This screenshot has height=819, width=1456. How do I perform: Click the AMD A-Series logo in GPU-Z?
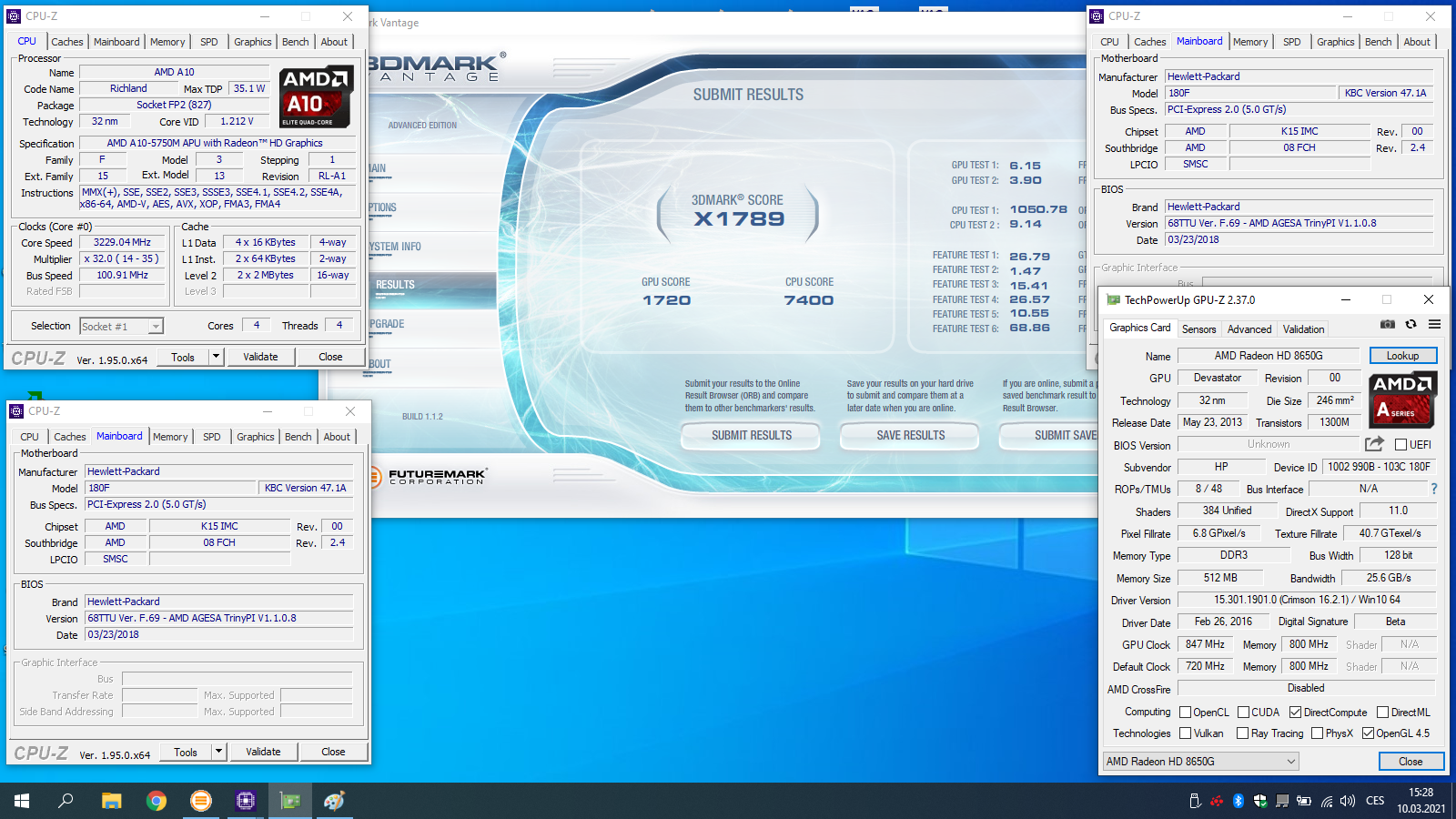pyautogui.click(x=1401, y=399)
